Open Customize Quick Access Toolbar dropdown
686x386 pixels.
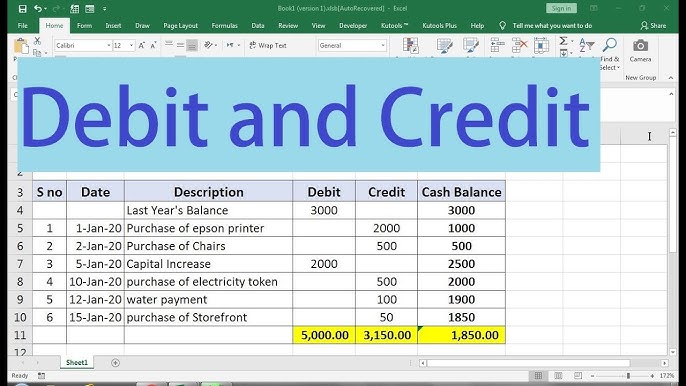point(105,9)
